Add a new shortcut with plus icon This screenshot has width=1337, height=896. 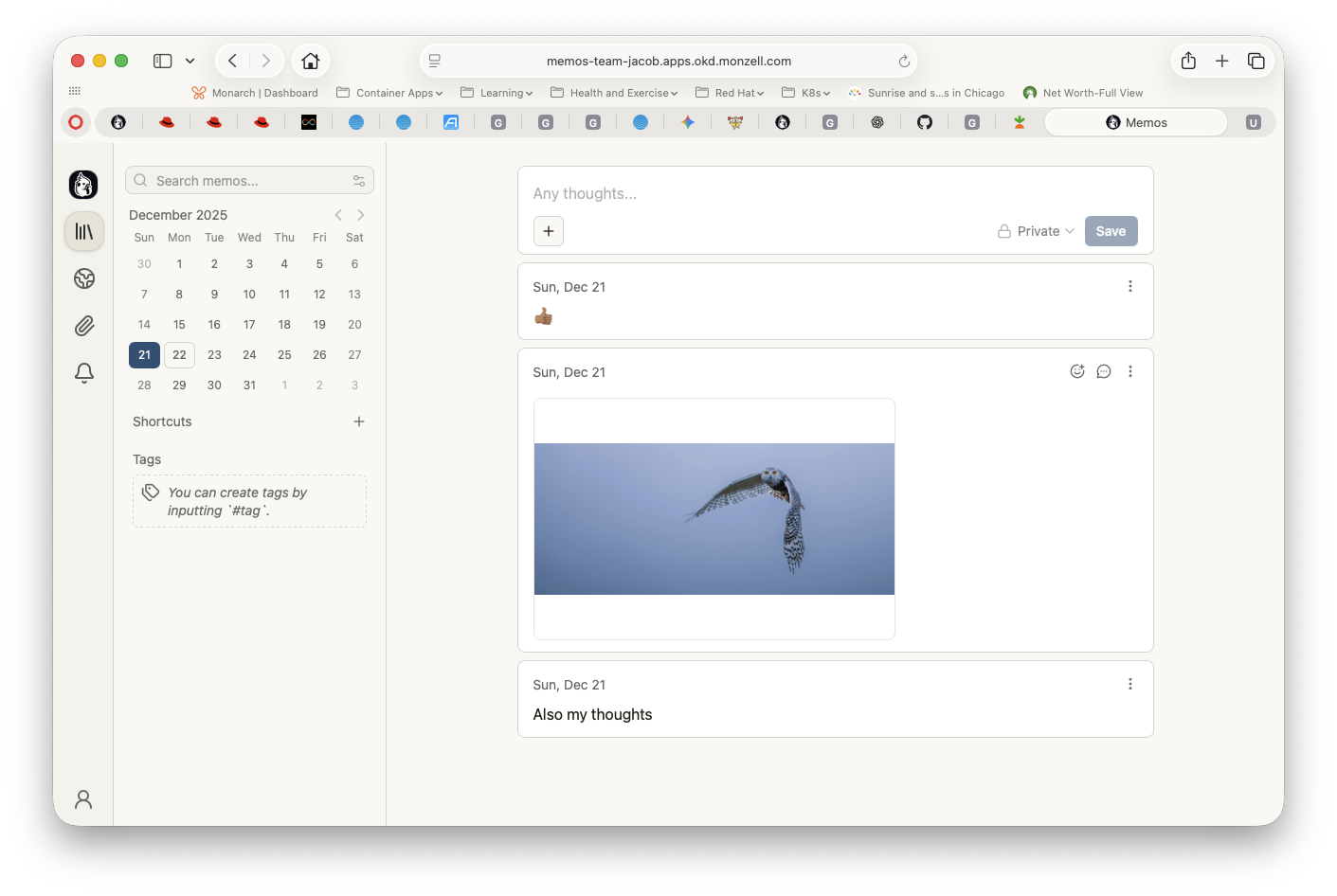pos(359,421)
